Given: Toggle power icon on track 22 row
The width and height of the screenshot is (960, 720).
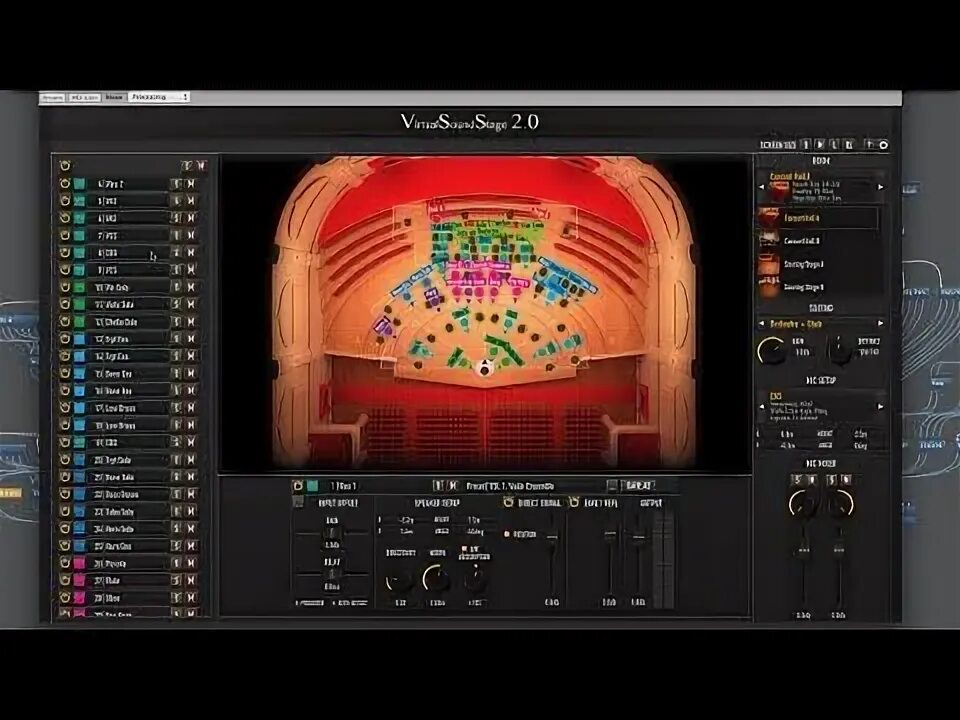Looking at the screenshot, I should coord(65,494).
